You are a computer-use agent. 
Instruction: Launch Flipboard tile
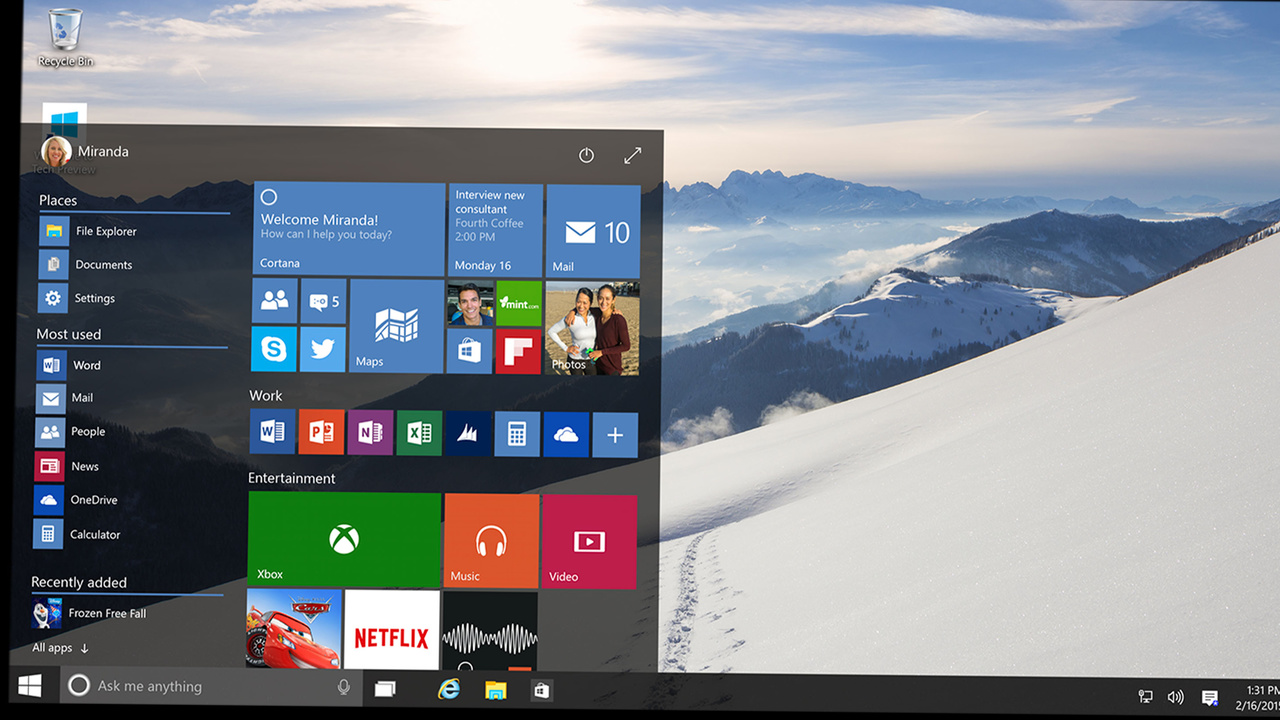click(518, 352)
